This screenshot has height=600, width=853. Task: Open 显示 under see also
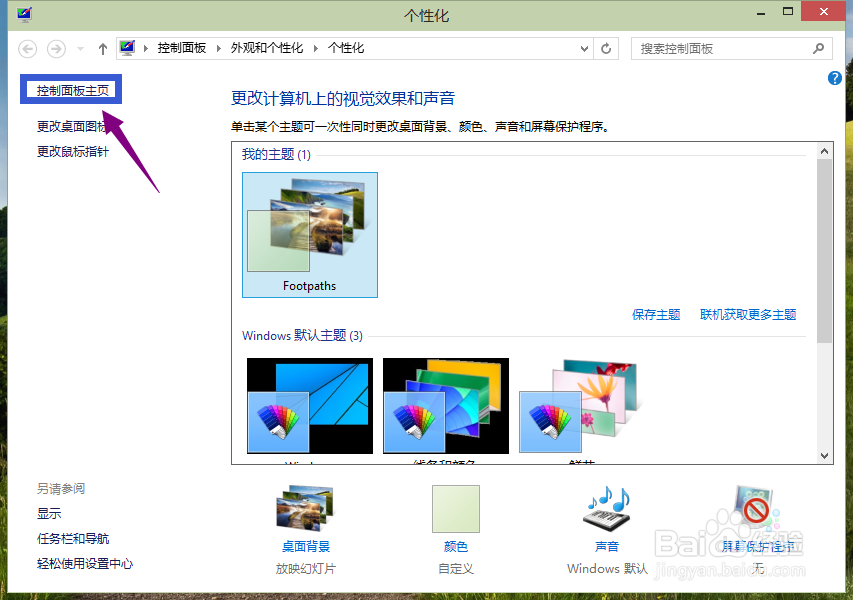point(49,513)
